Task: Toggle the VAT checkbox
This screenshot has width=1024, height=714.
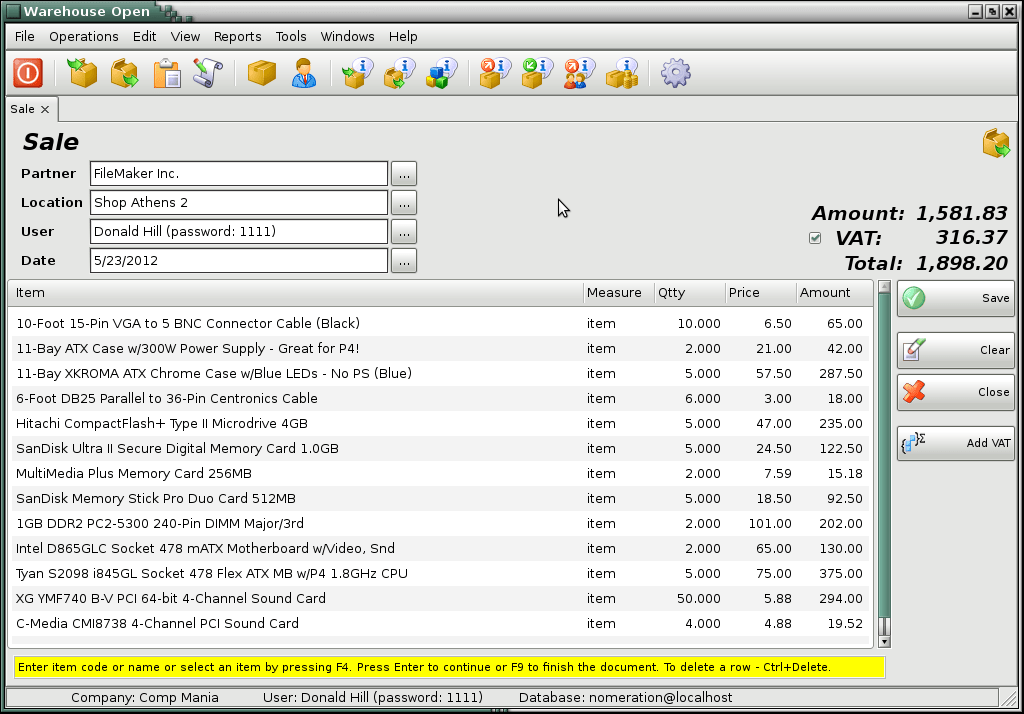Action: tap(815, 238)
